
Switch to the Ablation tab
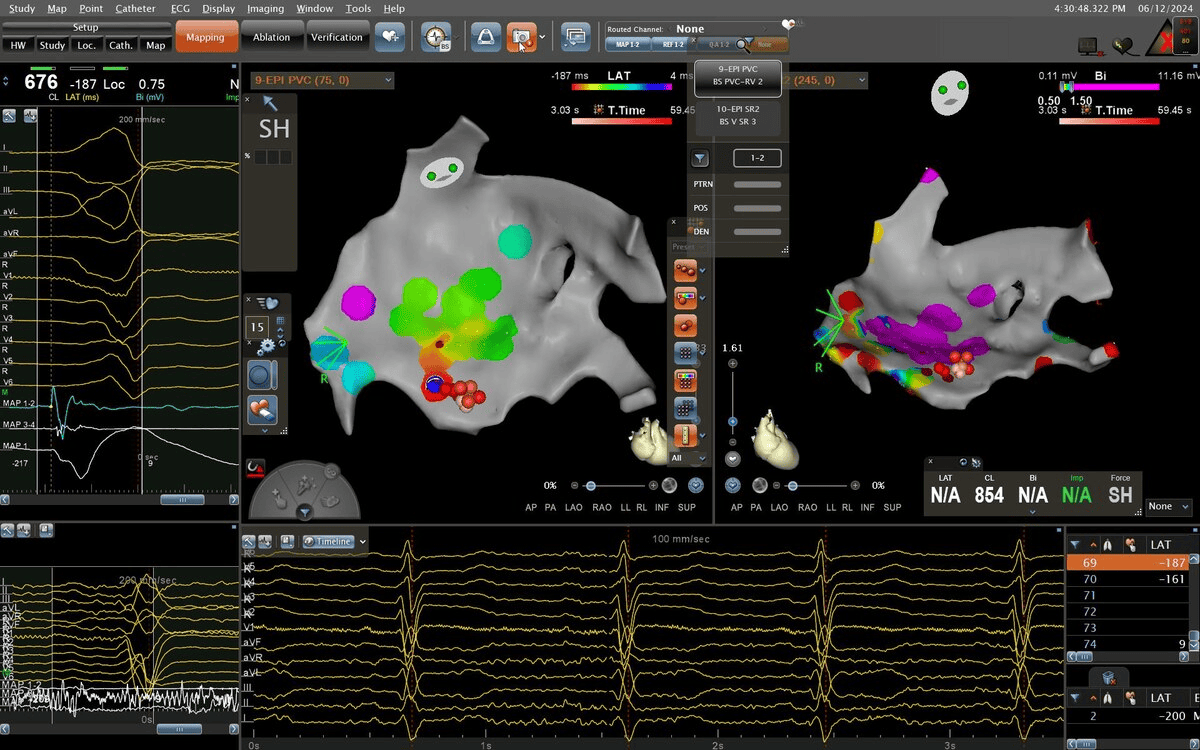272,37
